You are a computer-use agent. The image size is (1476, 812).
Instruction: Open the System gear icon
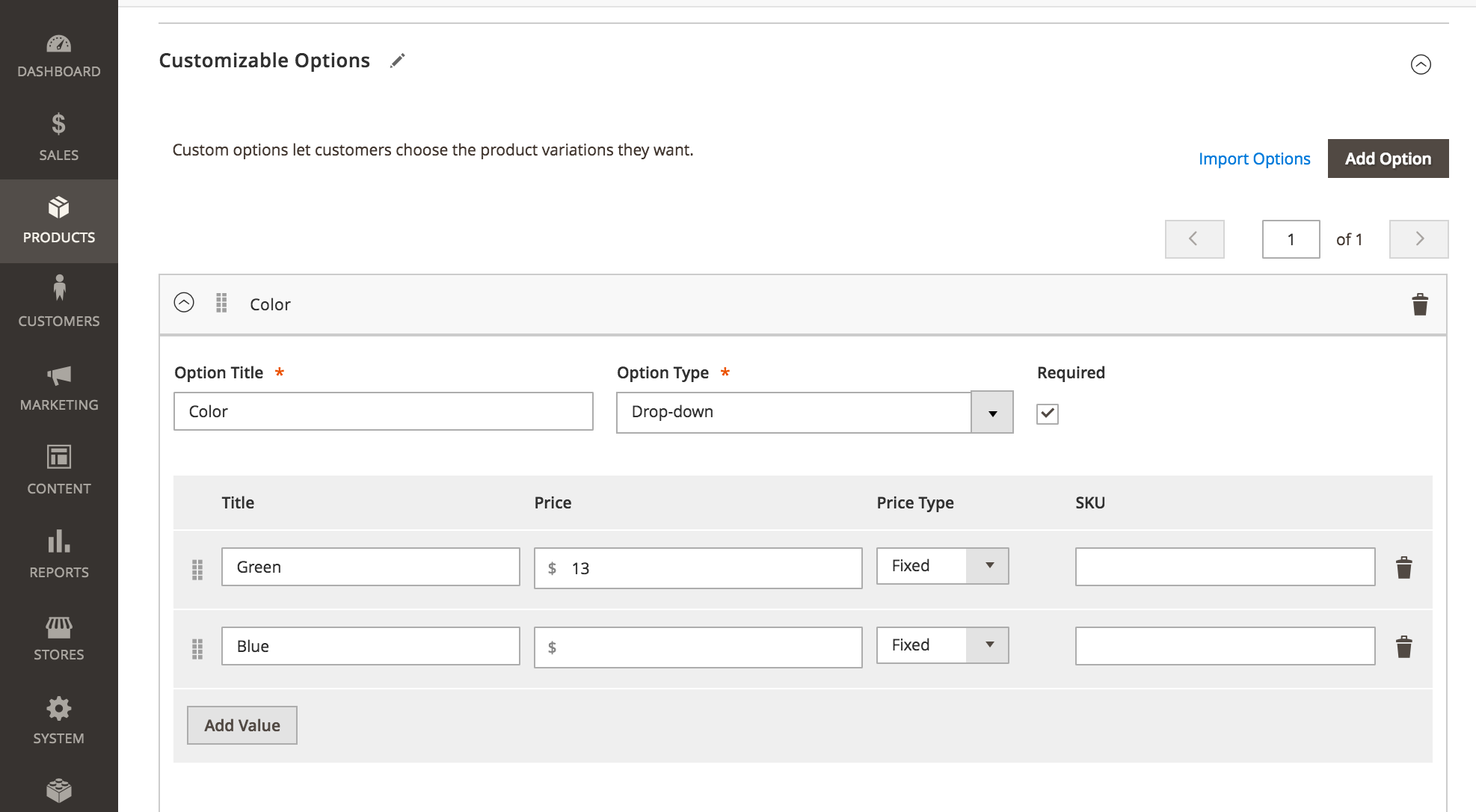coord(59,709)
